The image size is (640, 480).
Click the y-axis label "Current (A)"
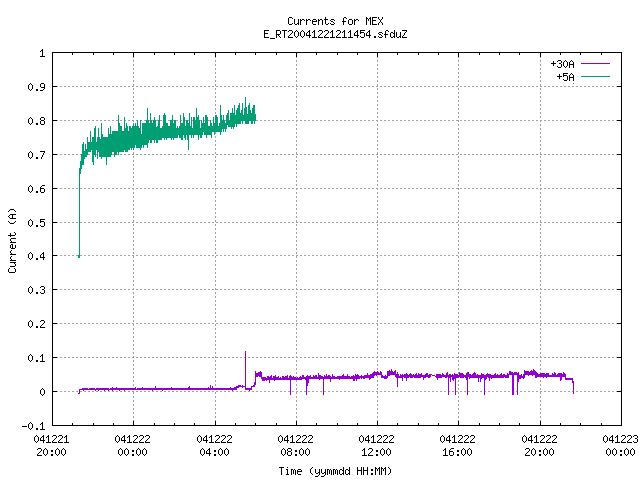pyautogui.click(x=12, y=240)
